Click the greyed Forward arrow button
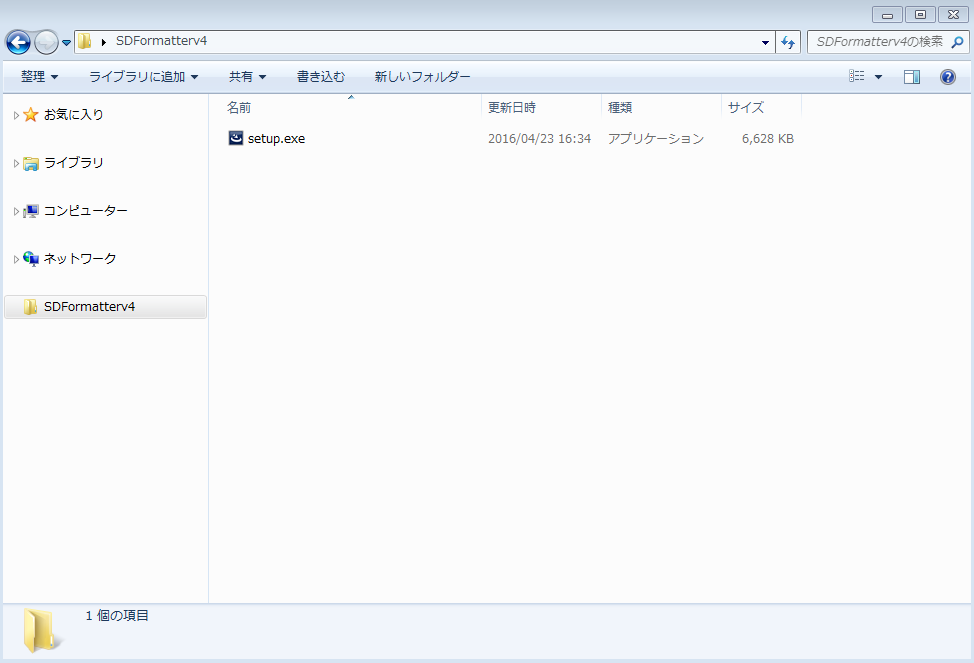 coord(46,42)
